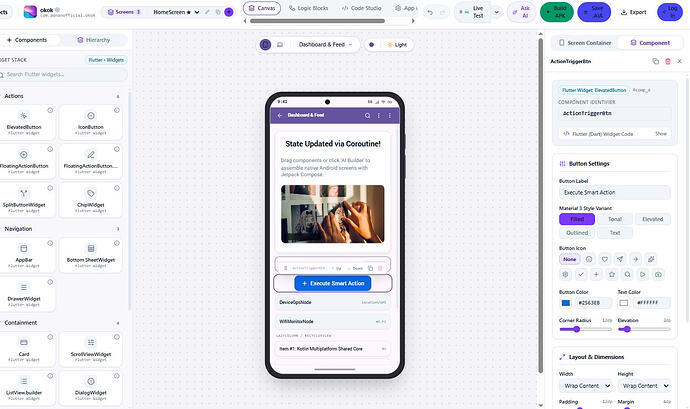Image resolution: width=690 pixels, height=409 pixels.
Task: Click the Build APK button
Action: coord(557,12)
